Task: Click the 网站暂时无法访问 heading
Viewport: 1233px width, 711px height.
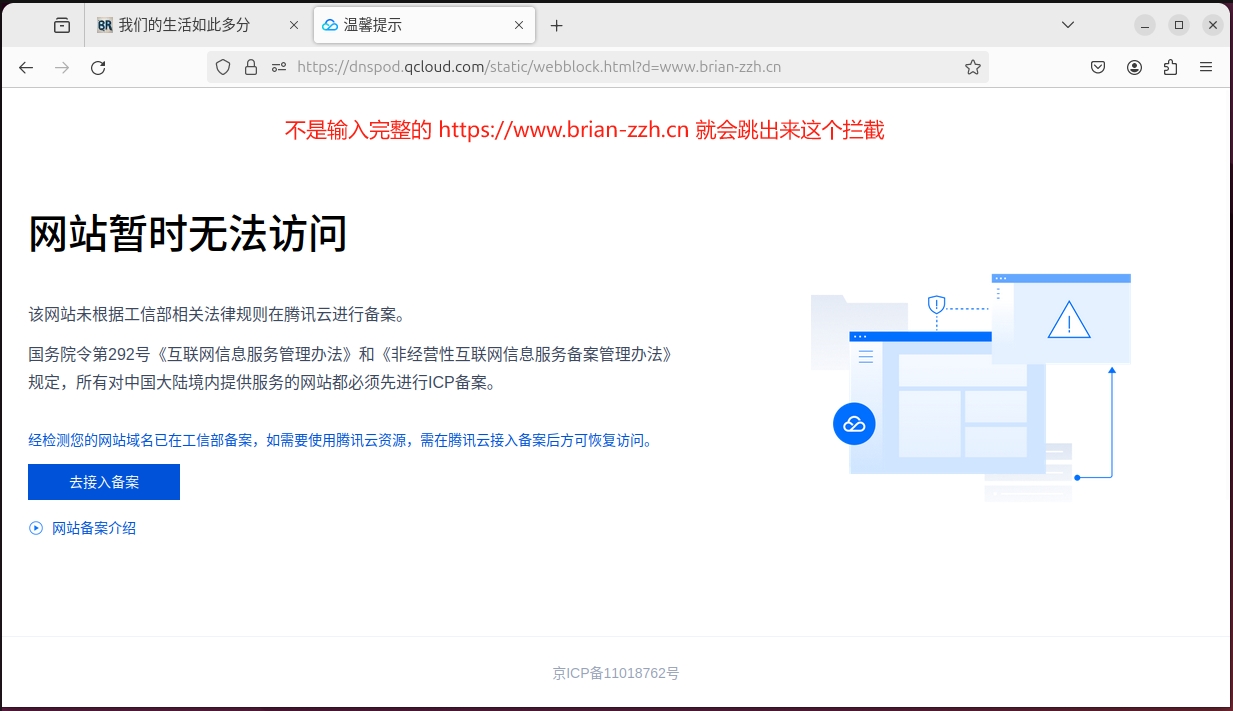Action: point(188,234)
